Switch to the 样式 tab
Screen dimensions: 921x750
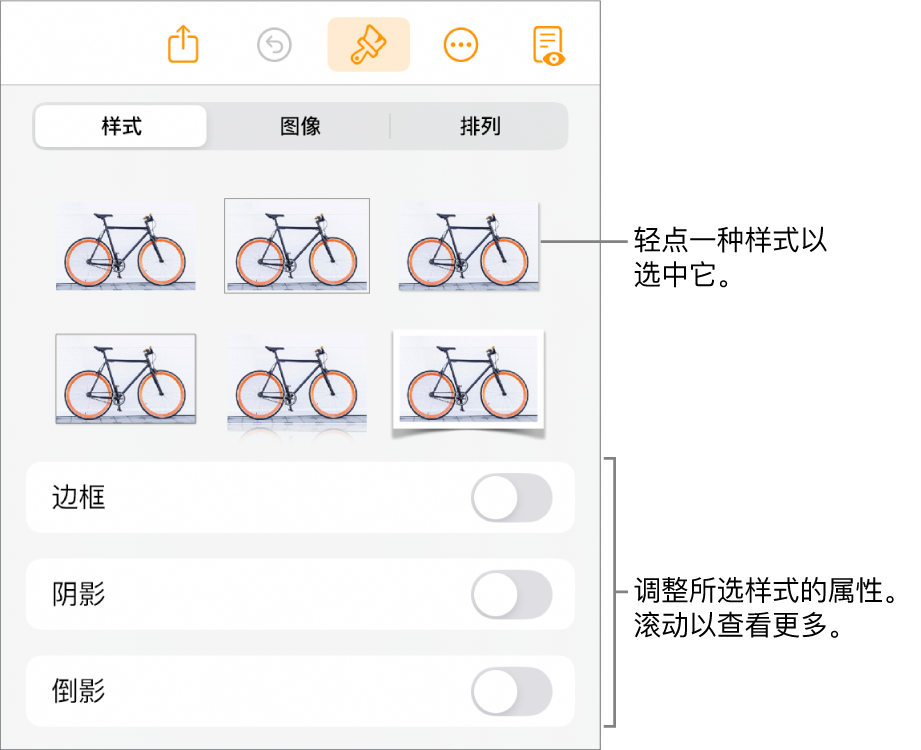click(x=121, y=127)
